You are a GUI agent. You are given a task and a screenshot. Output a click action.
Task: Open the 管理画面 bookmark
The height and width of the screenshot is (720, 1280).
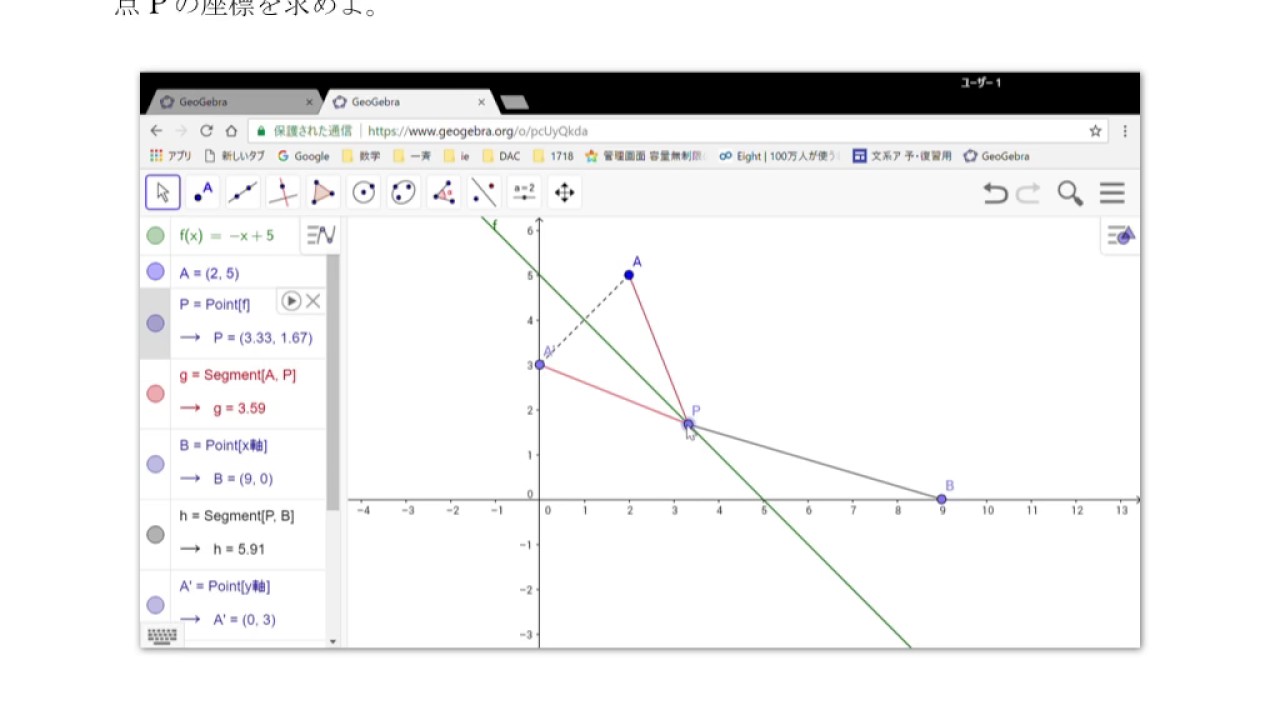coord(645,156)
